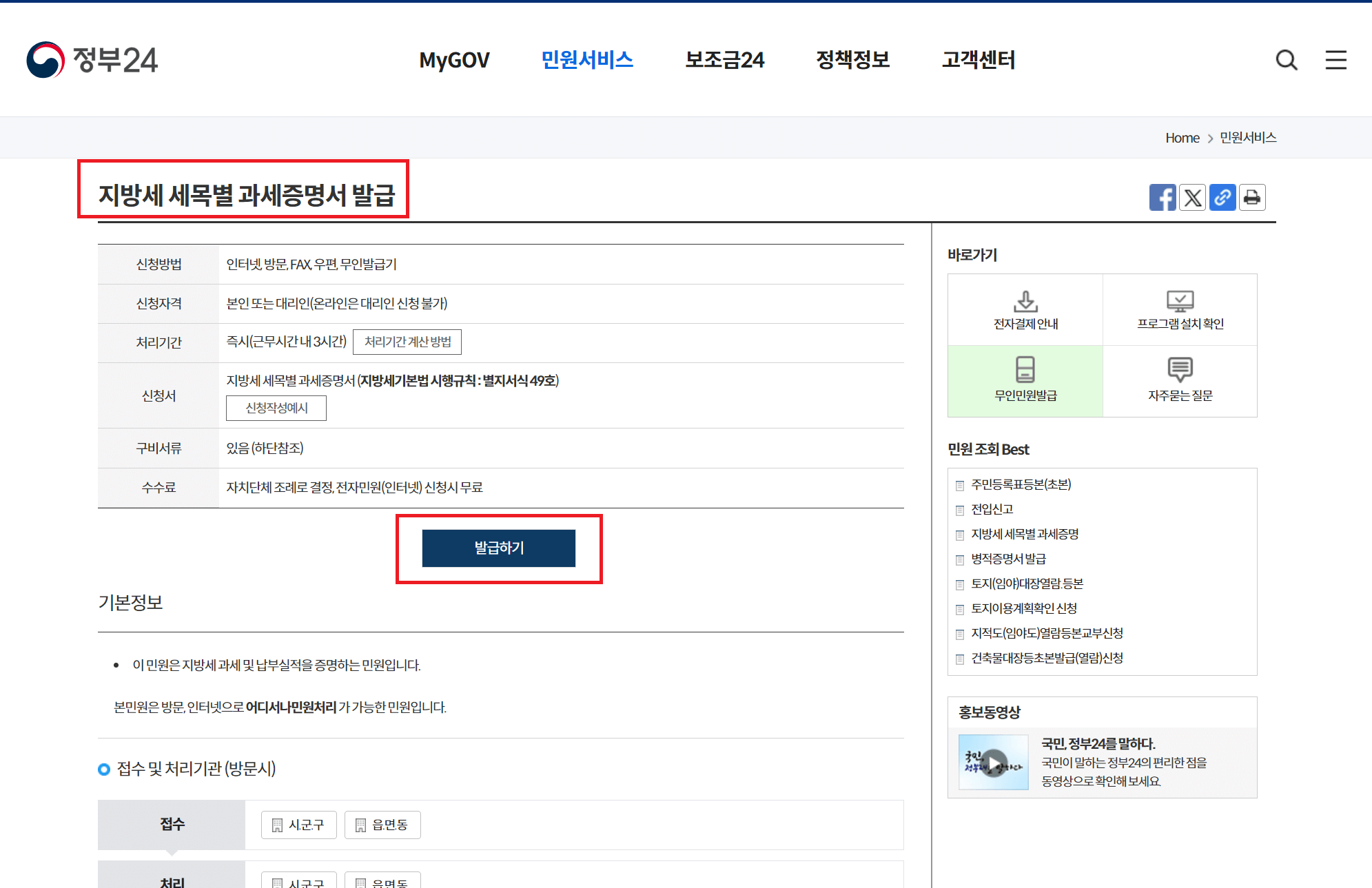
Task: Click the print page icon
Action: [x=1252, y=198]
